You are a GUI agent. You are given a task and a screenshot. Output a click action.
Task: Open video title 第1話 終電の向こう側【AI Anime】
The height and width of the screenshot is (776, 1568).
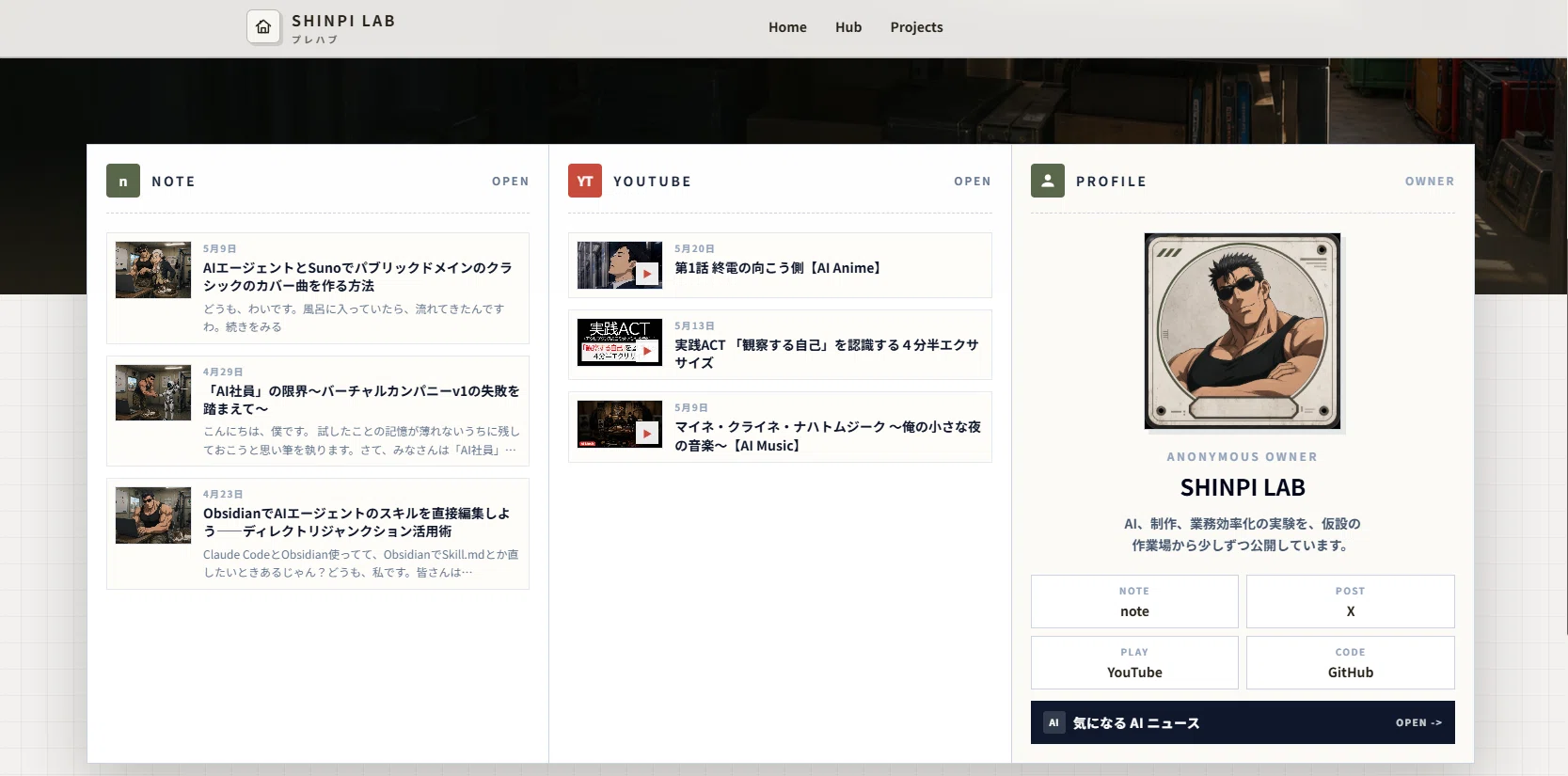pyautogui.click(x=780, y=268)
